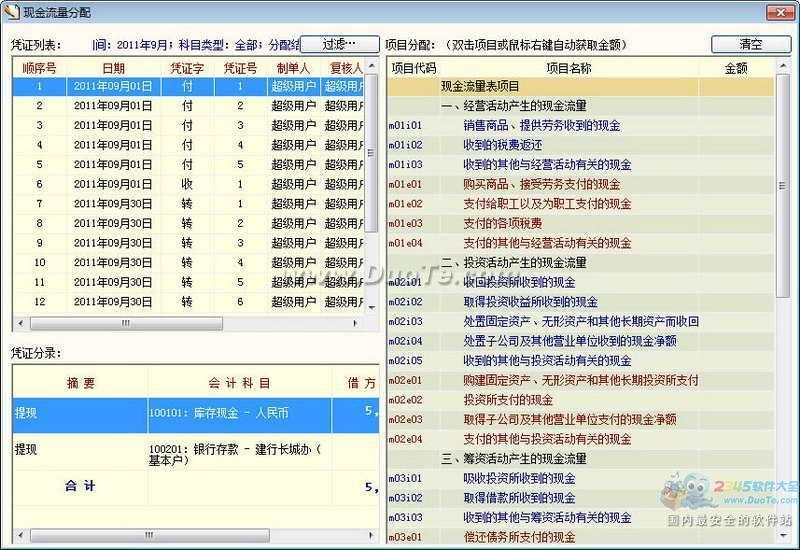The height and width of the screenshot is (550, 800).
Task: Click the voucher list horizontal scrollbar's right arrow
Action: tap(355, 323)
